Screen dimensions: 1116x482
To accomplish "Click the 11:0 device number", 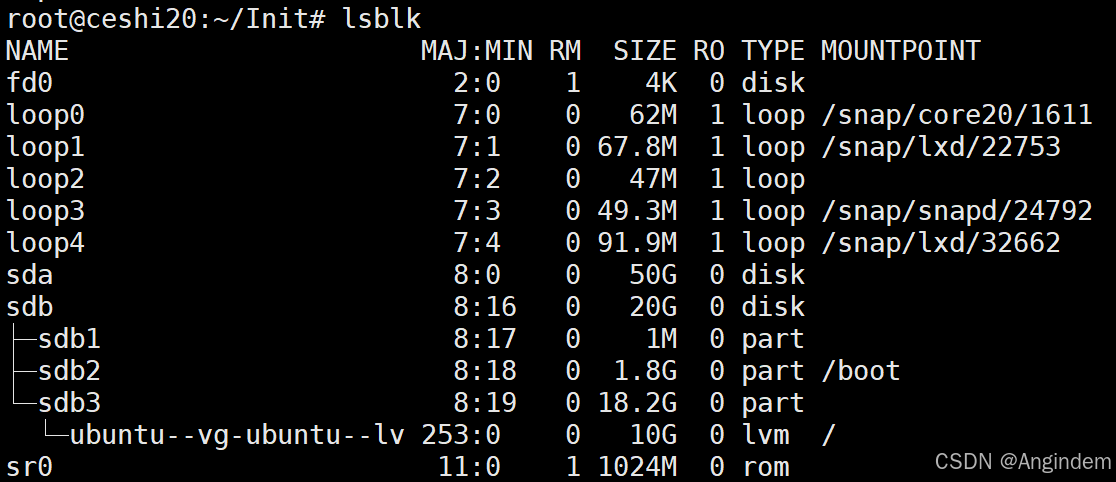I will [x=469, y=467].
